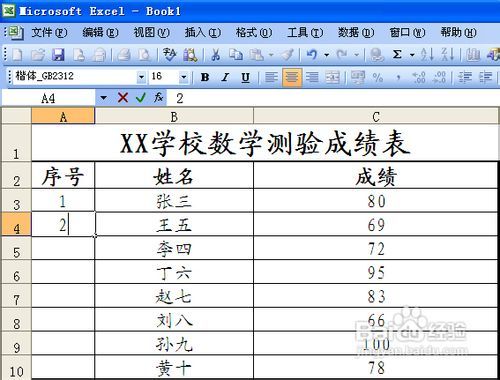500x380 pixels.
Task: Apply Comma style format
Action: 398,78
